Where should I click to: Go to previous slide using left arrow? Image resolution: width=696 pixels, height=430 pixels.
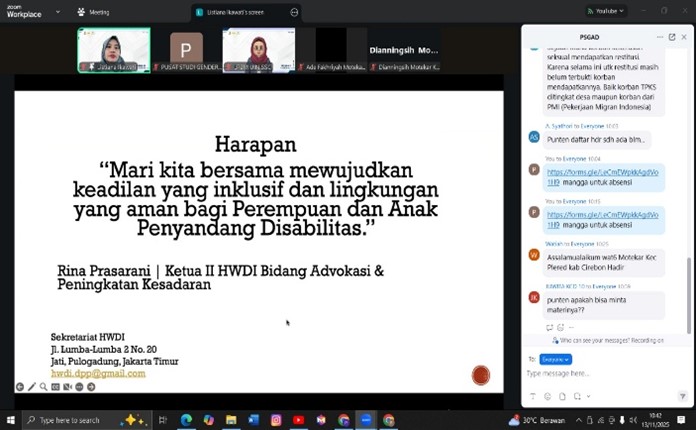(19, 387)
